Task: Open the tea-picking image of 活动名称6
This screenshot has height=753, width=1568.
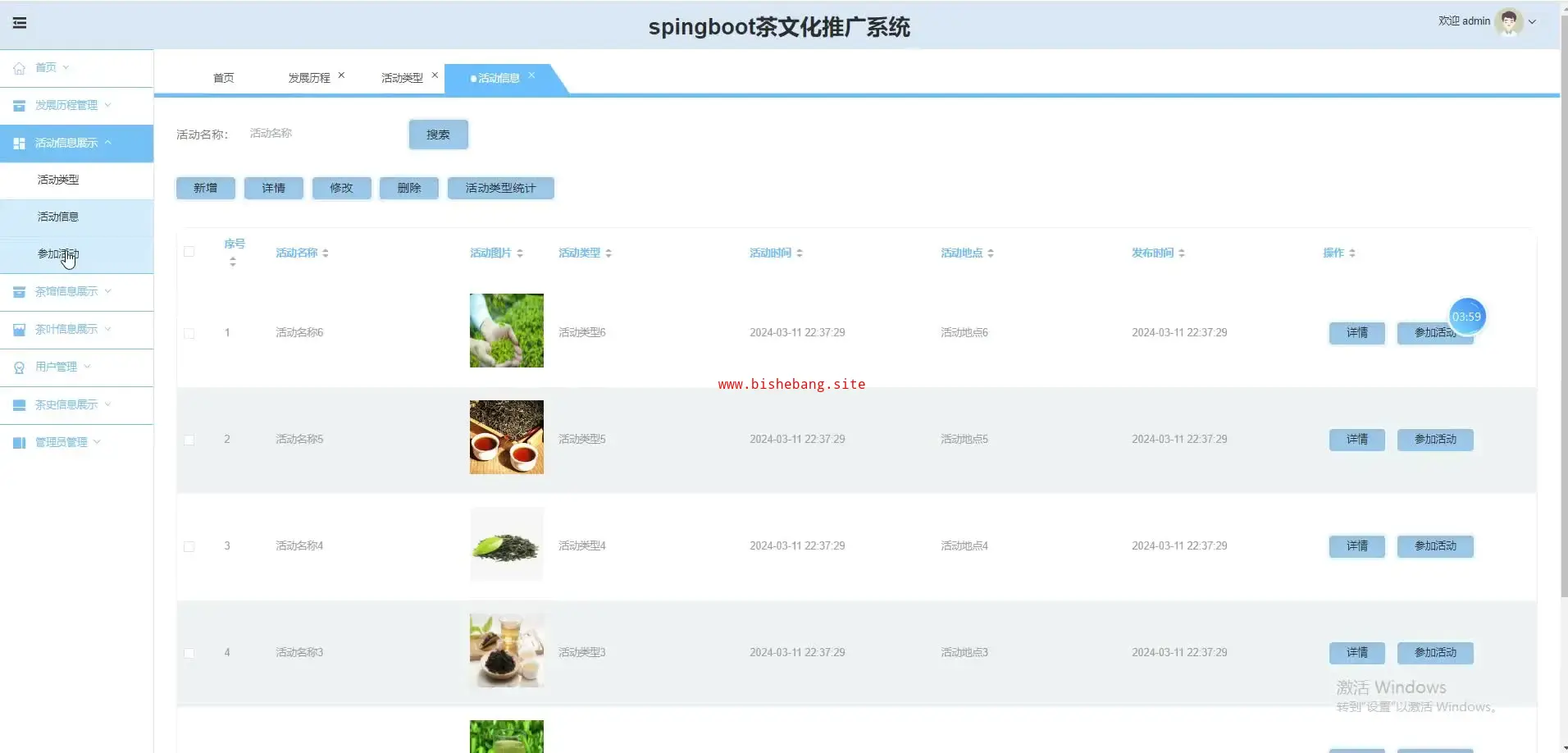Action: [507, 331]
